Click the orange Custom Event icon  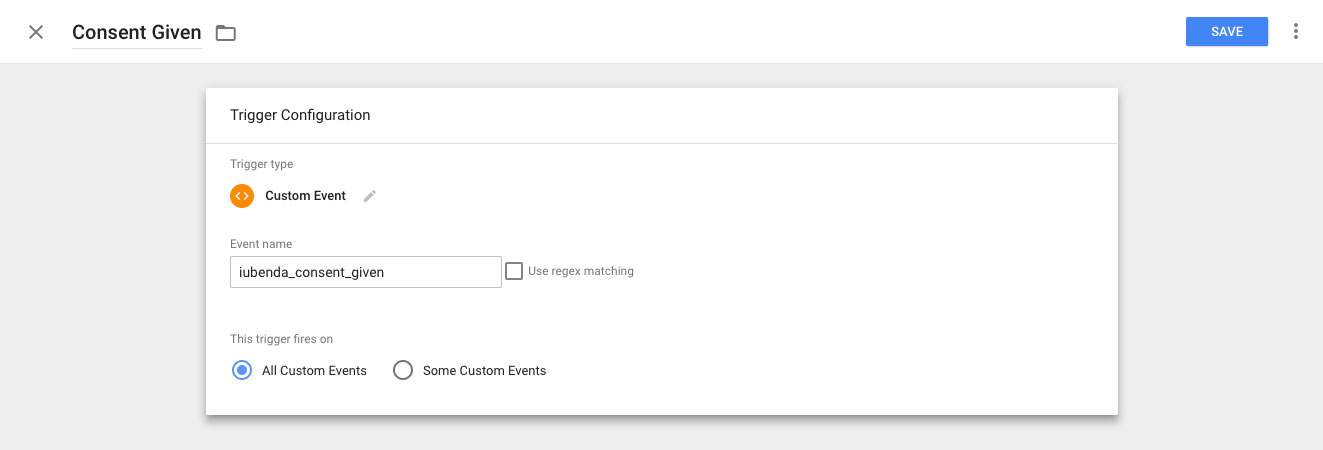242,196
